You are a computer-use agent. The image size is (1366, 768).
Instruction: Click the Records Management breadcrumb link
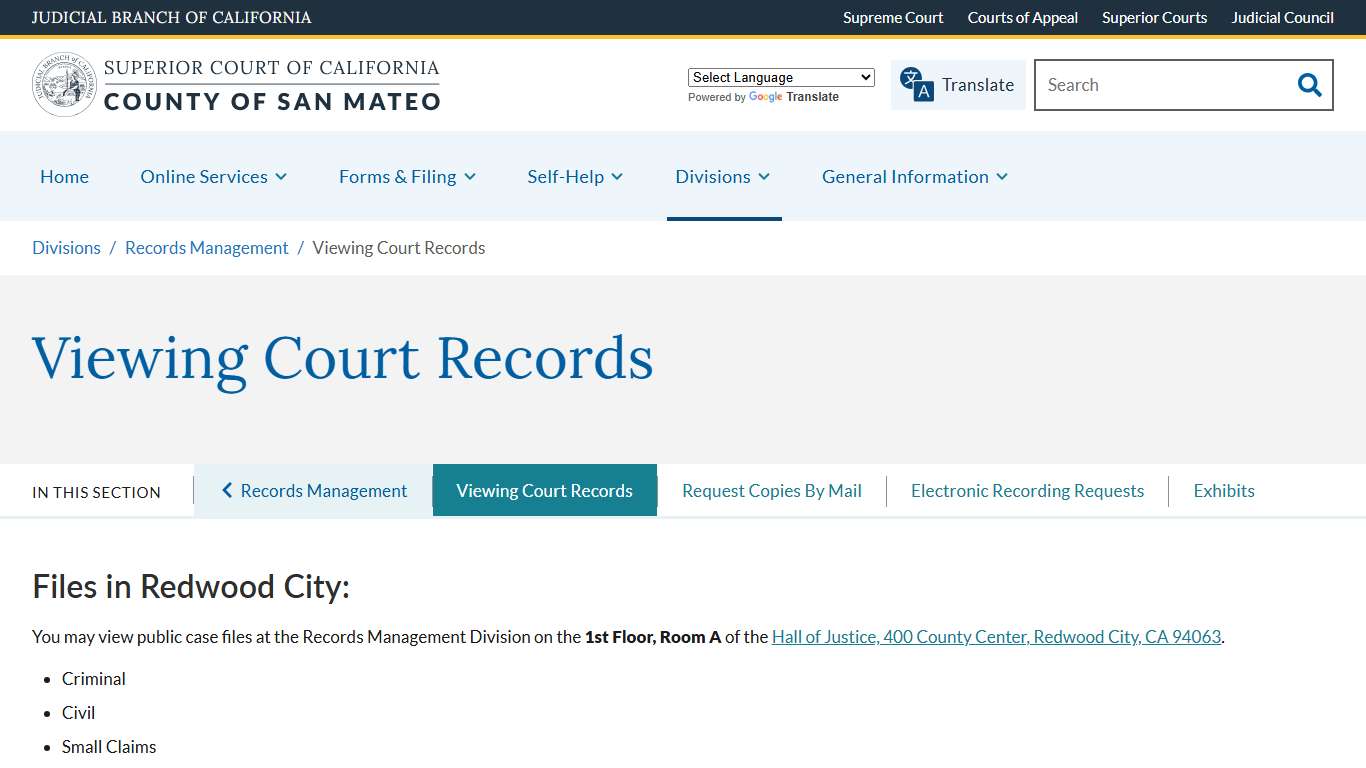click(206, 247)
